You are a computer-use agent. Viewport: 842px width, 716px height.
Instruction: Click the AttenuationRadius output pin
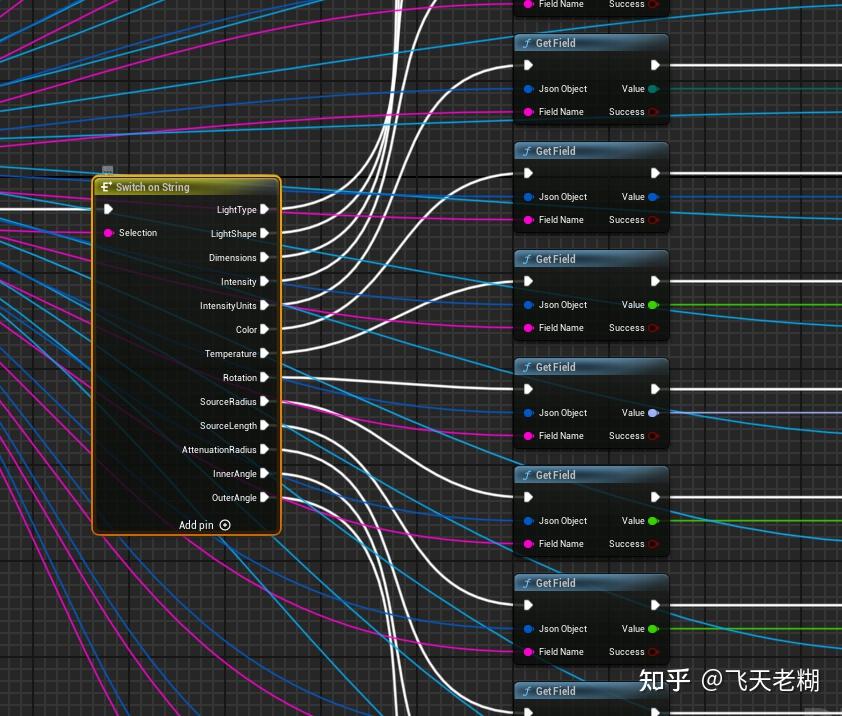[265, 449]
